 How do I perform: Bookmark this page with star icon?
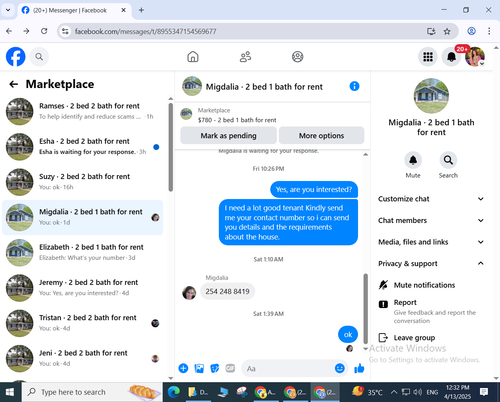[x=447, y=31]
